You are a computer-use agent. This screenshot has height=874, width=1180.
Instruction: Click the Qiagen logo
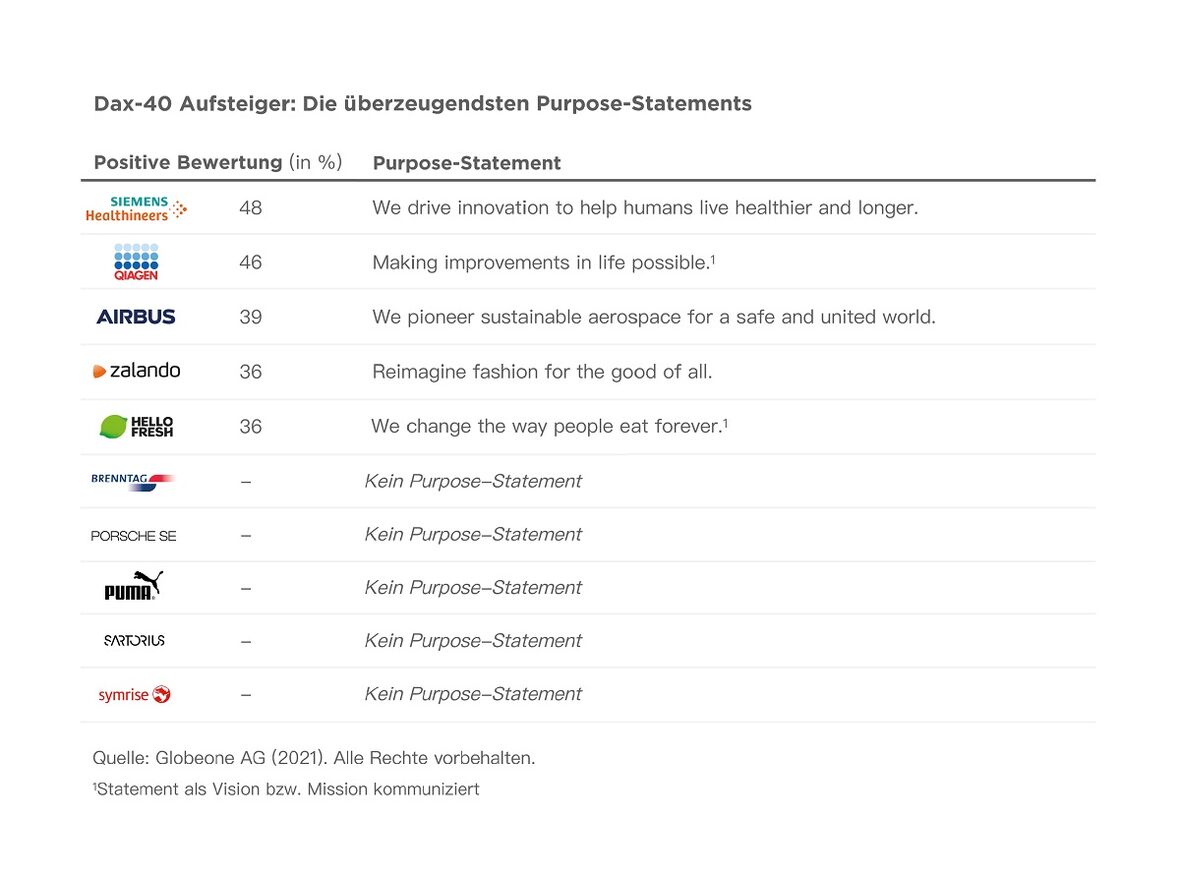pyautogui.click(x=136, y=262)
